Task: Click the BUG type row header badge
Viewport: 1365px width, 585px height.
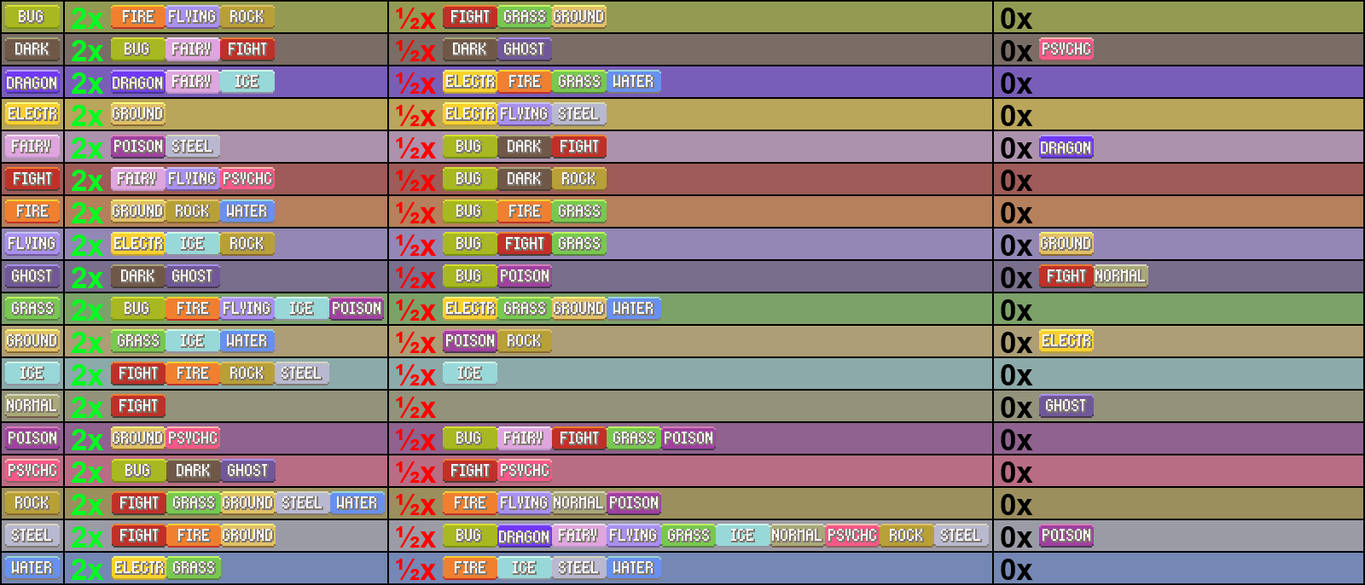Action: click(x=32, y=17)
